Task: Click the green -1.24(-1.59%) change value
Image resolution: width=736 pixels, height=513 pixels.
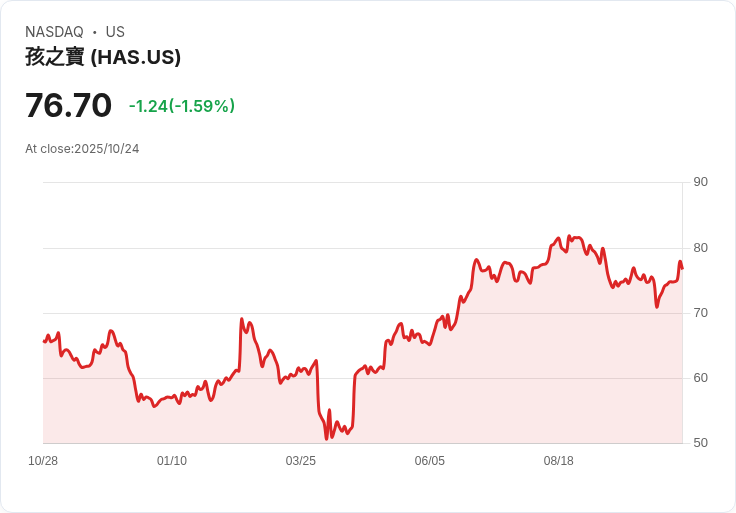Action: pos(182,106)
